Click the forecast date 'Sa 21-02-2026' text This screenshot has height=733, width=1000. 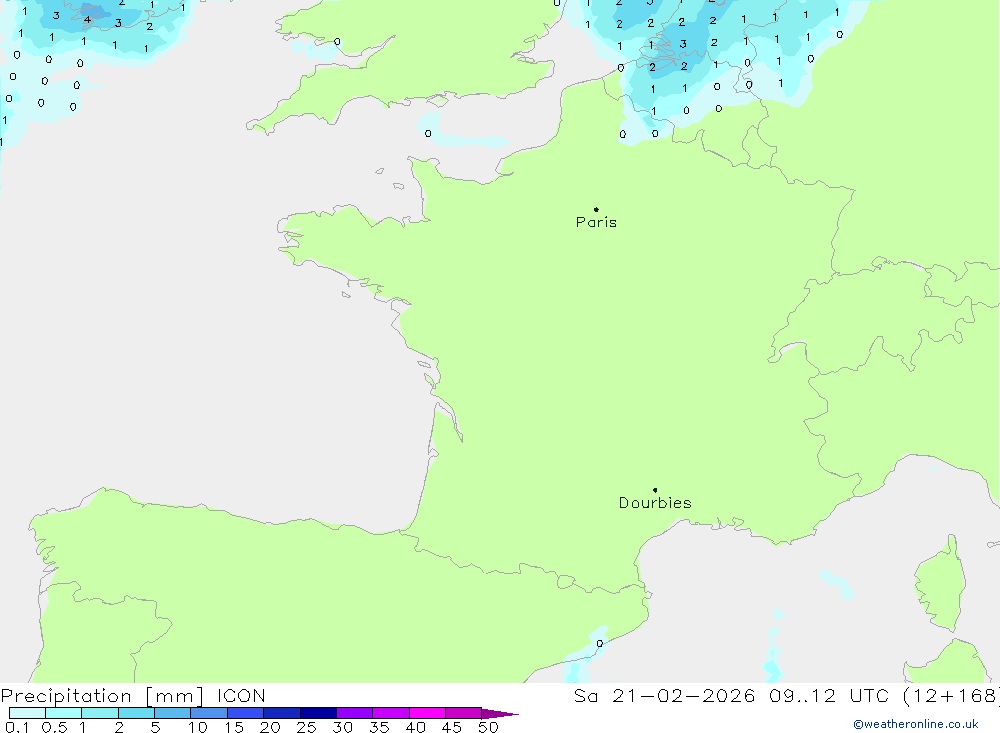point(665,696)
